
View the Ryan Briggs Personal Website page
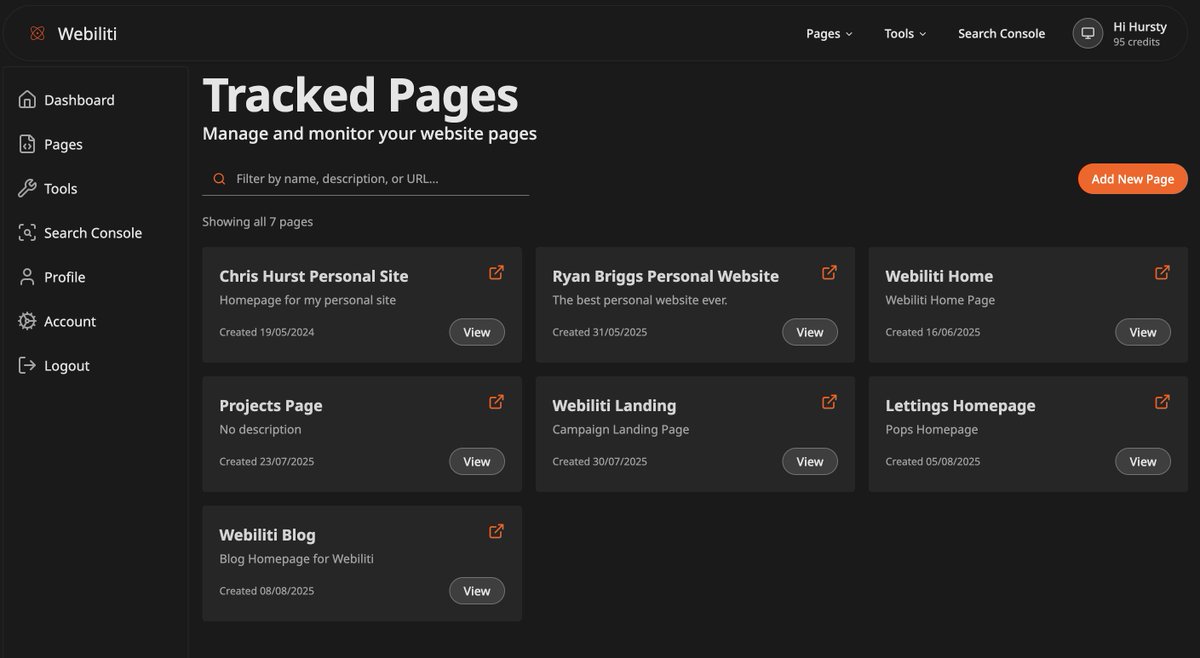tap(810, 332)
